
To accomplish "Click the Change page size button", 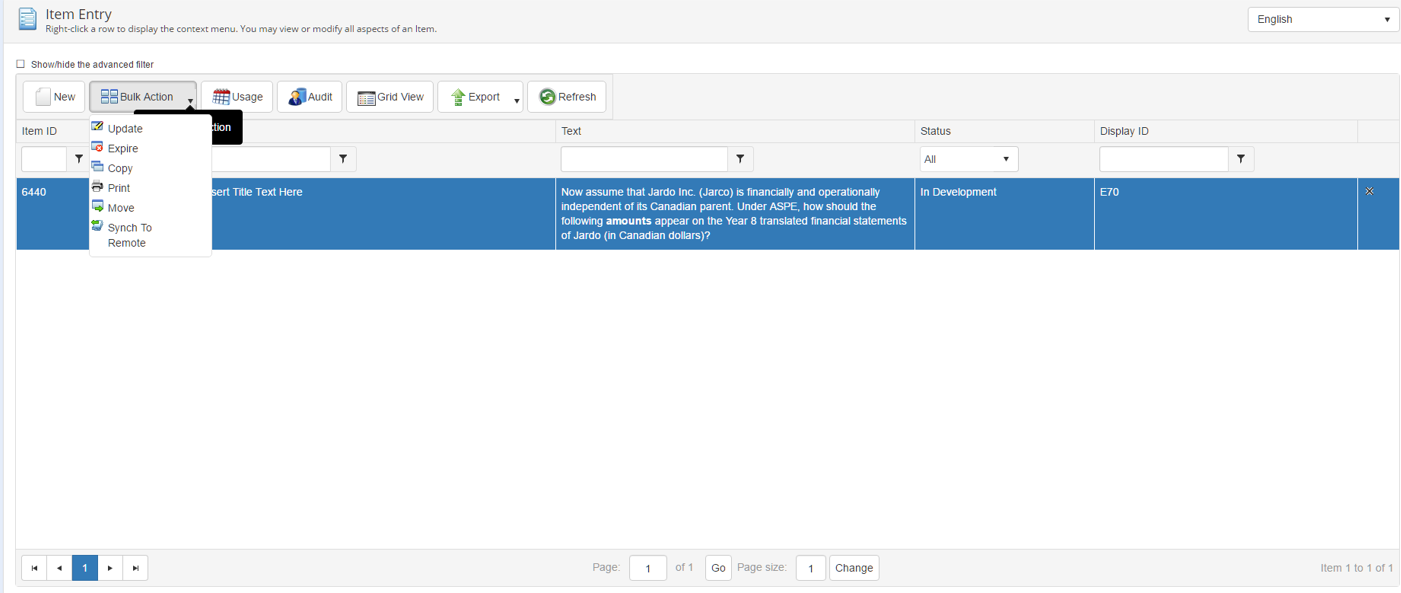I will click(853, 568).
